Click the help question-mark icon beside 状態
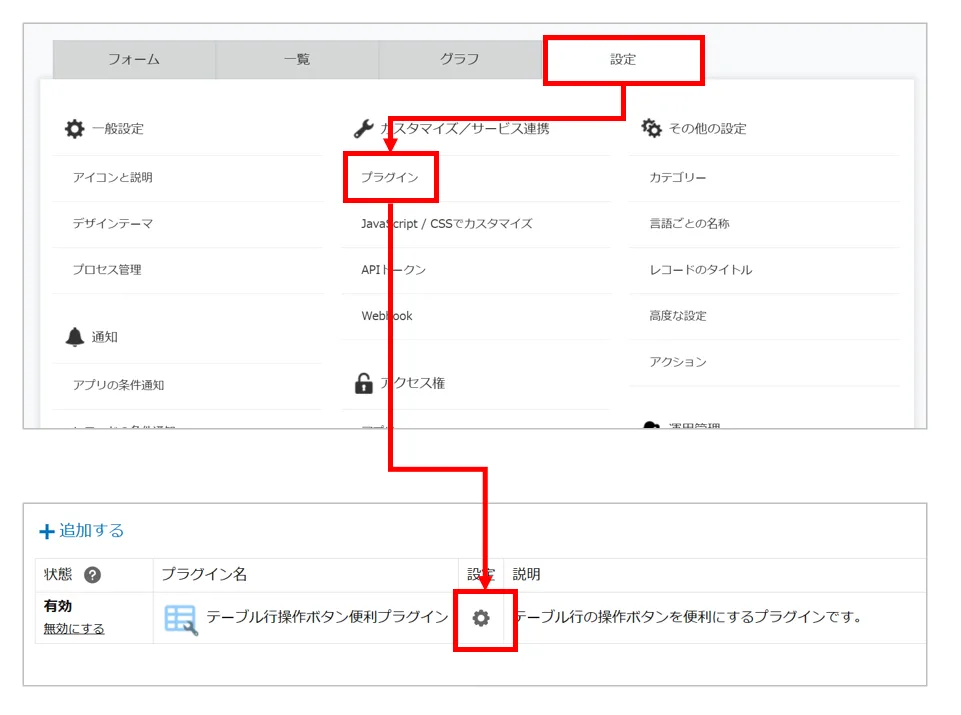This screenshot has height=715, width=961. (x=93, y=575)
